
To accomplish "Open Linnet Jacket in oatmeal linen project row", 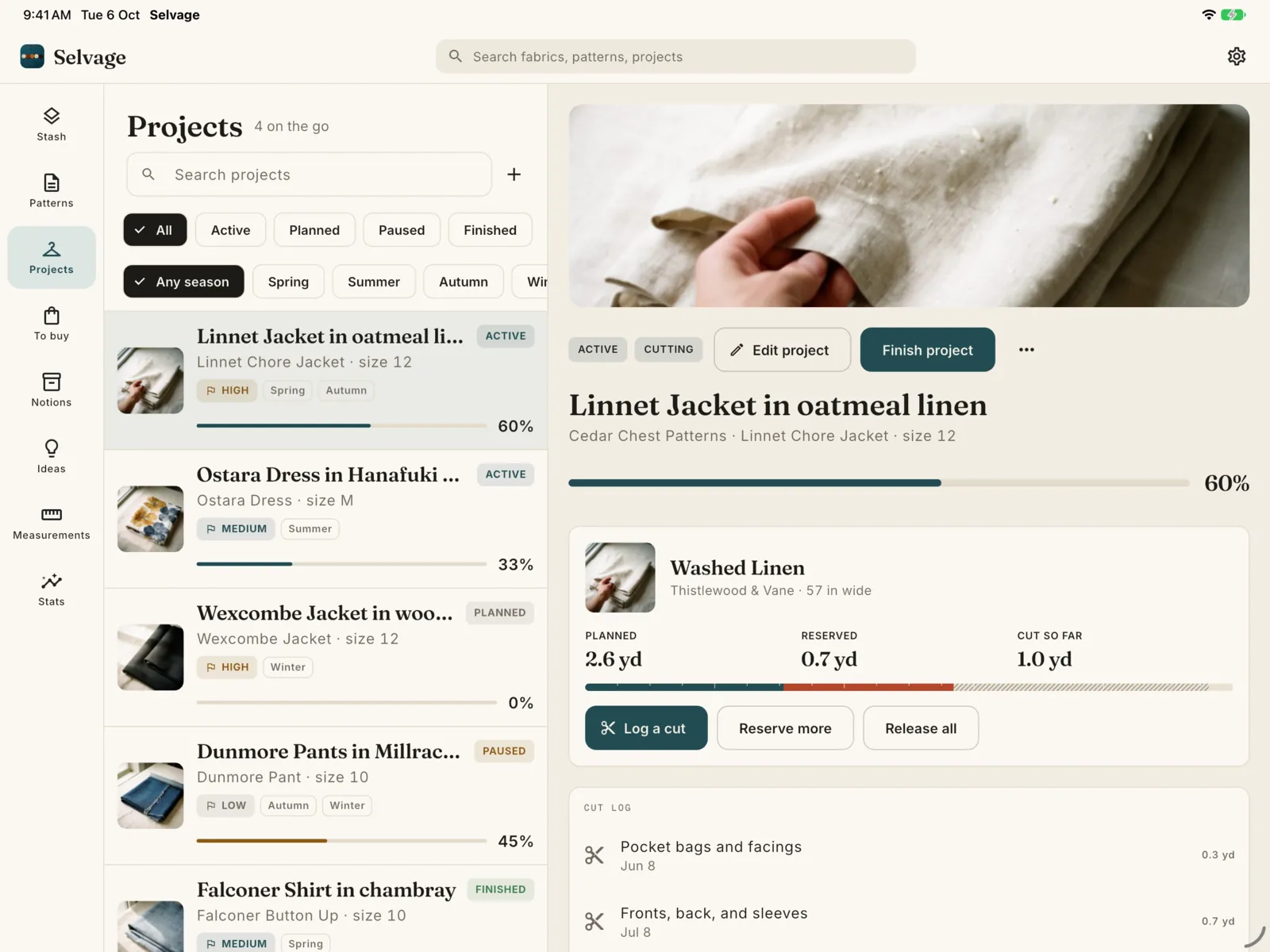I will [325, 381].
